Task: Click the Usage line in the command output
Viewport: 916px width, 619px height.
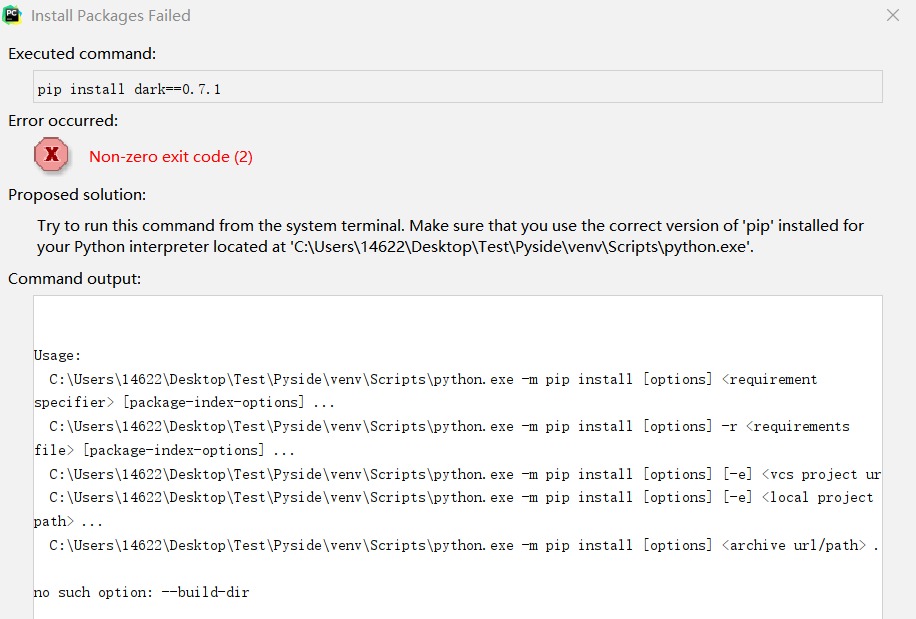Action: tap(55, 355)
